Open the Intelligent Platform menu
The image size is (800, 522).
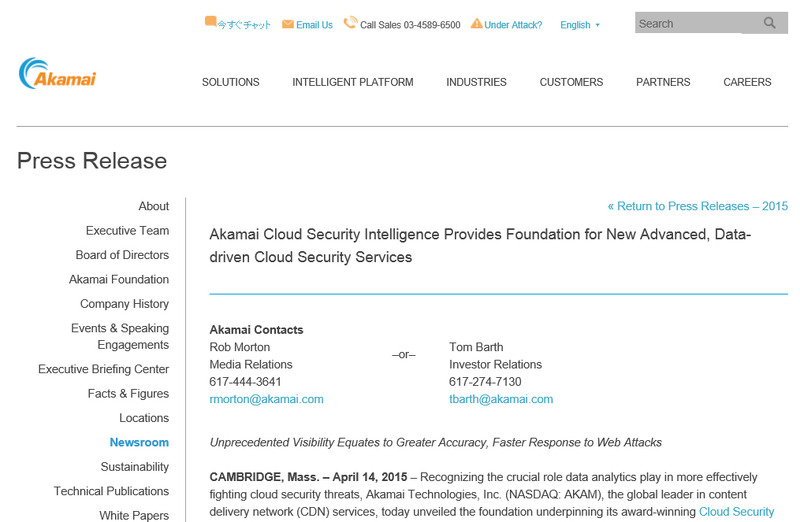point(352,82)
